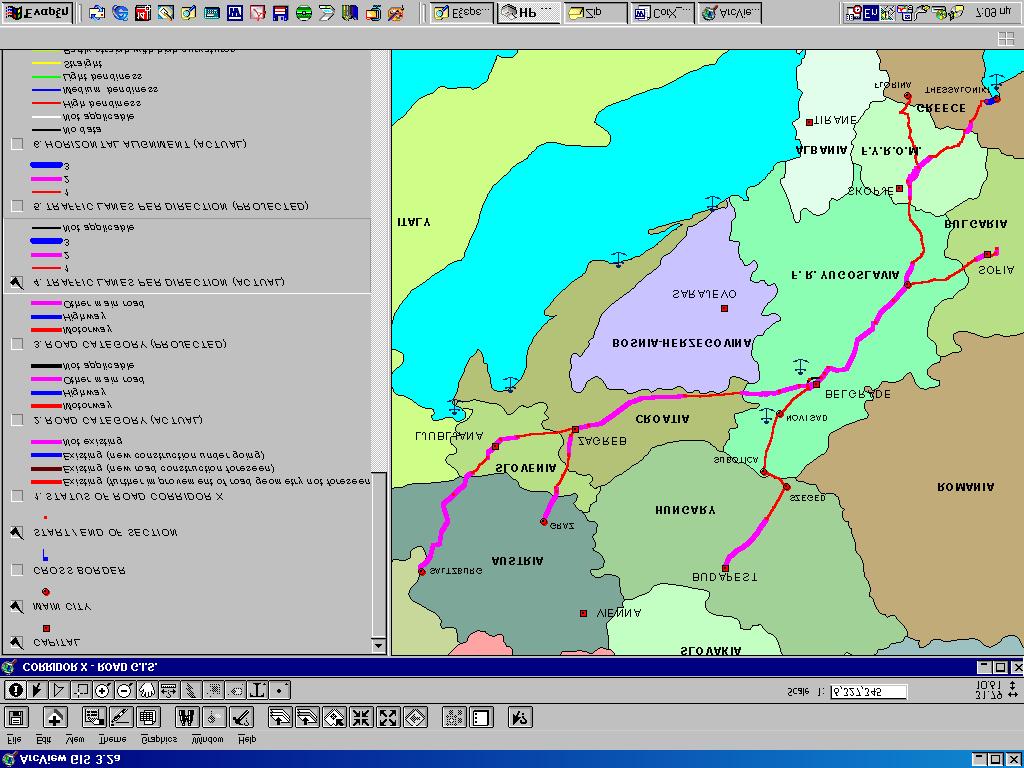Turn on Road Category (Actual) theme checkbox
Viewport: 1024px width, 768px height.
coord(18,421)
